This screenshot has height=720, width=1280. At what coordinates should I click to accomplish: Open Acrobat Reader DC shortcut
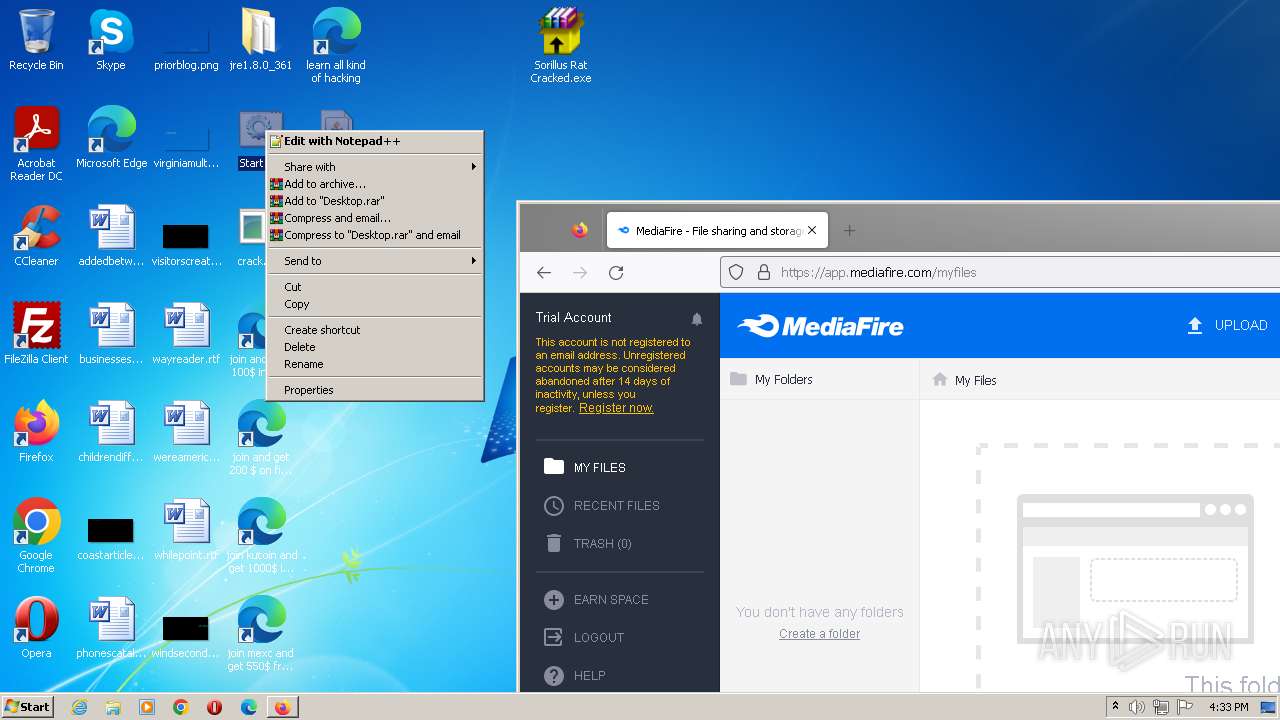(36, 144)
